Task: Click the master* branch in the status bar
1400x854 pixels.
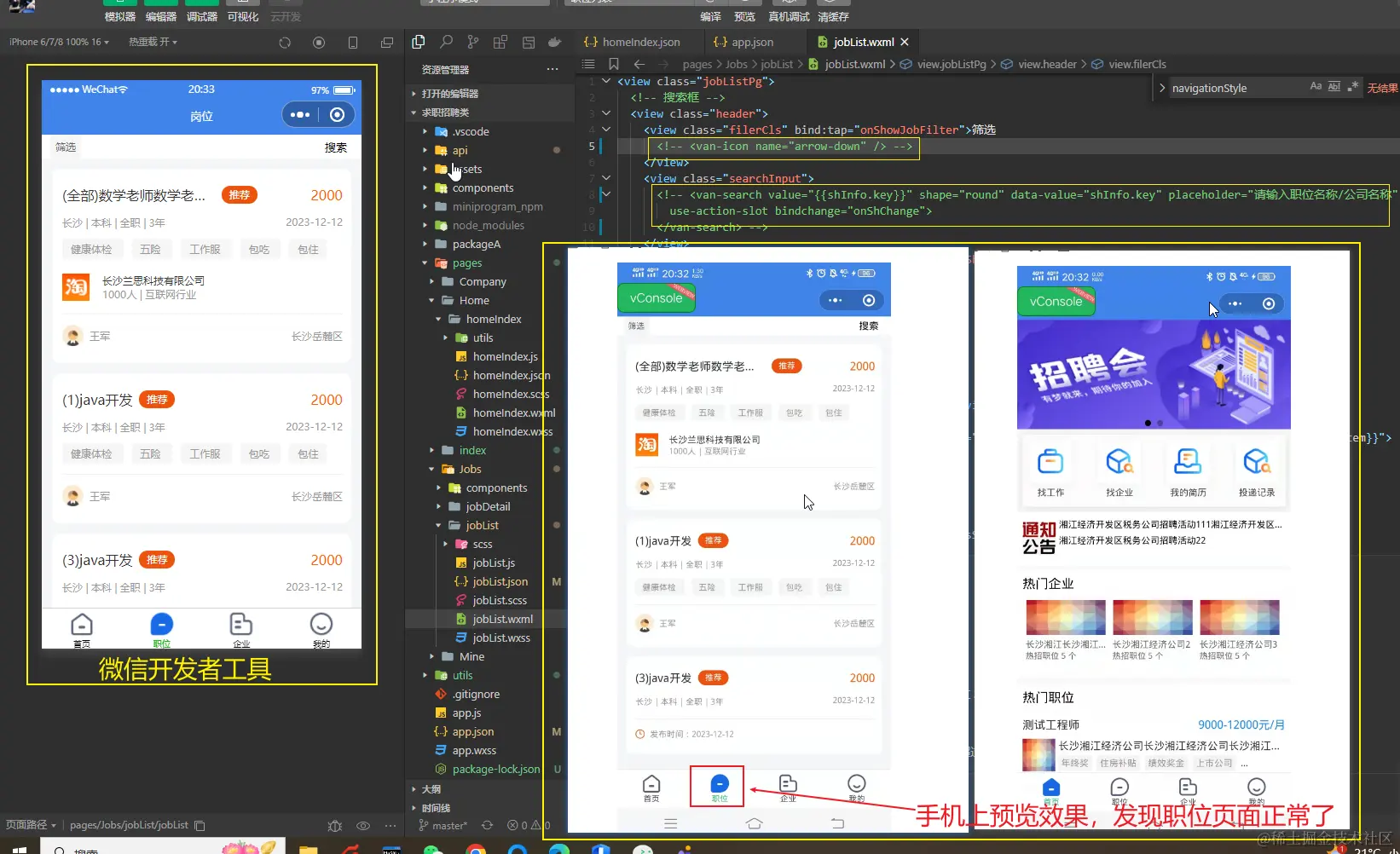Action: 449,825
